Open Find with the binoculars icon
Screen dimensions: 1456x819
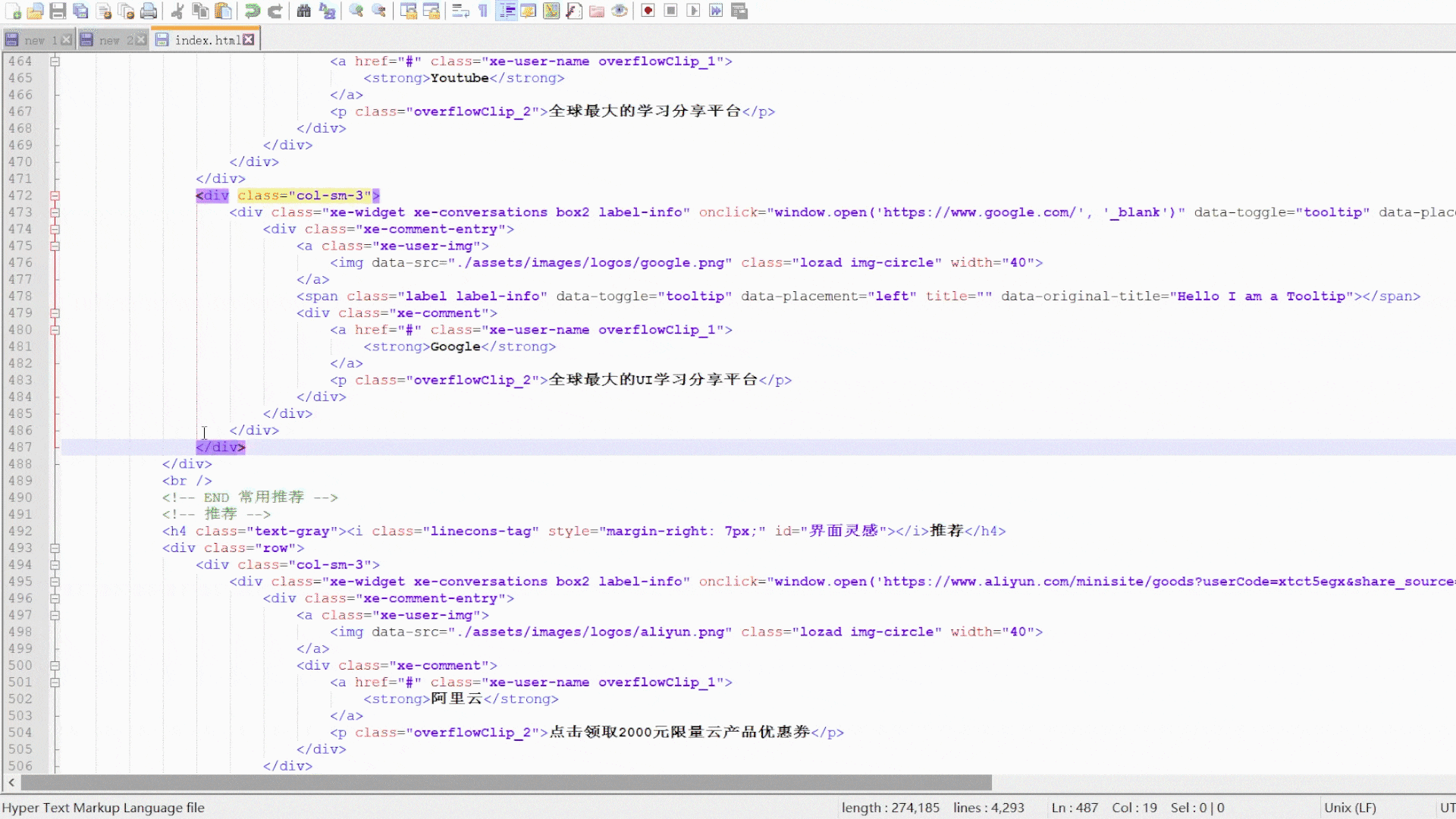tap(303, 11)
